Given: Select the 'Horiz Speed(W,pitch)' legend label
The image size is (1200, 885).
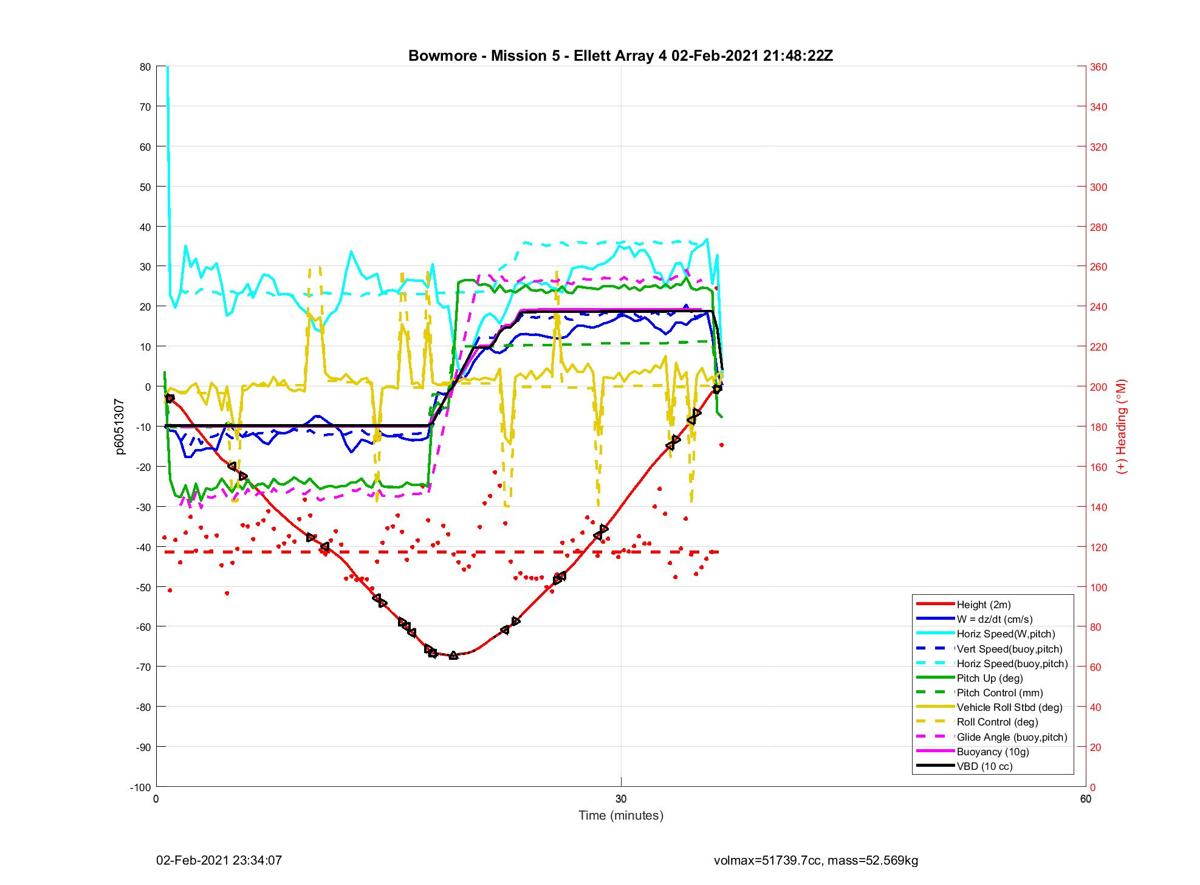Looking at the screenshot, I should pyautogui.click(x=1005, y=634).
